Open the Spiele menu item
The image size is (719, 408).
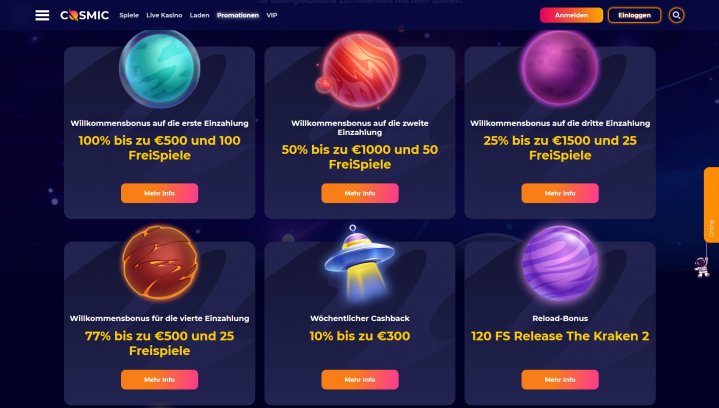tap(129, 15)
